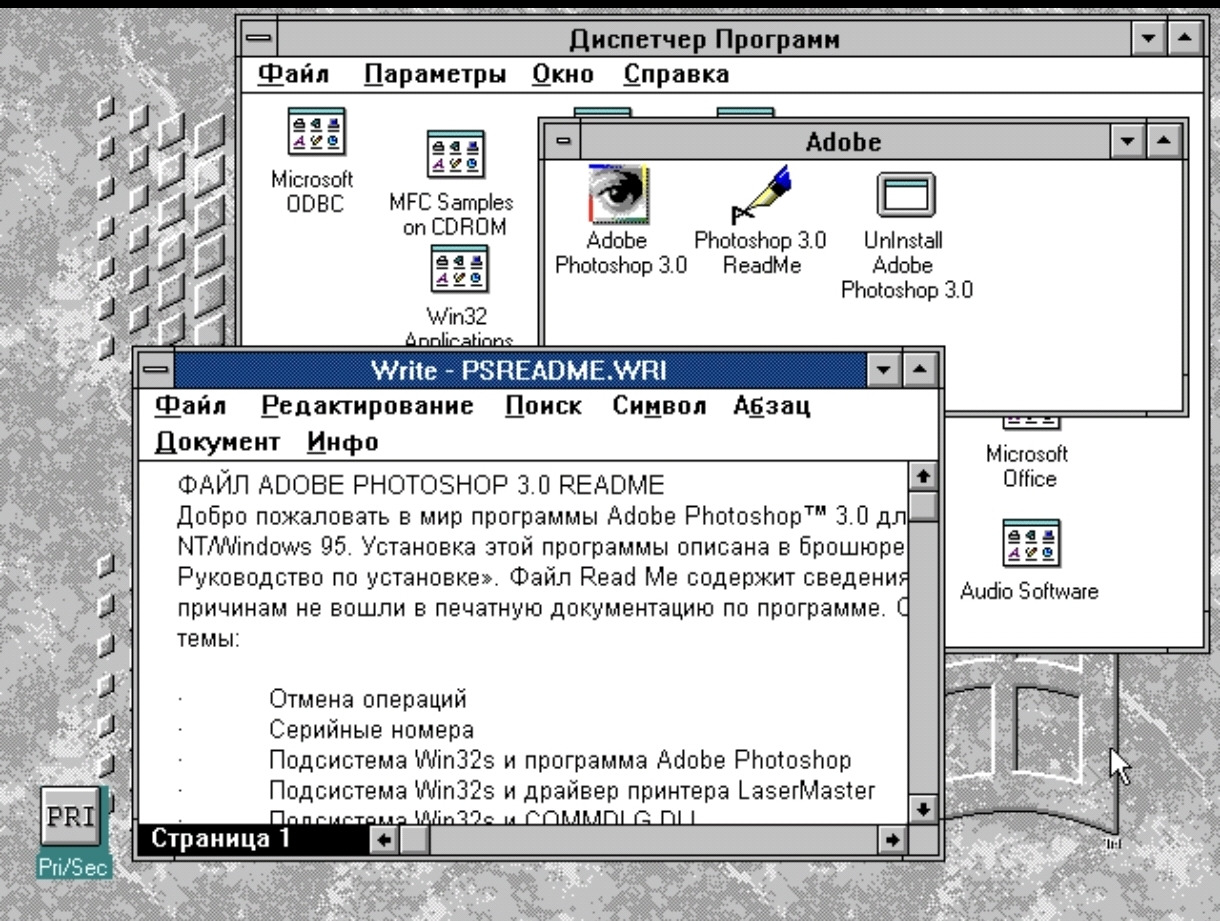Click line Подсистема Win32s и драйвер принтера LaserMaster
The width and height of the screenshot is (1220, 921).
coord(572,791)
